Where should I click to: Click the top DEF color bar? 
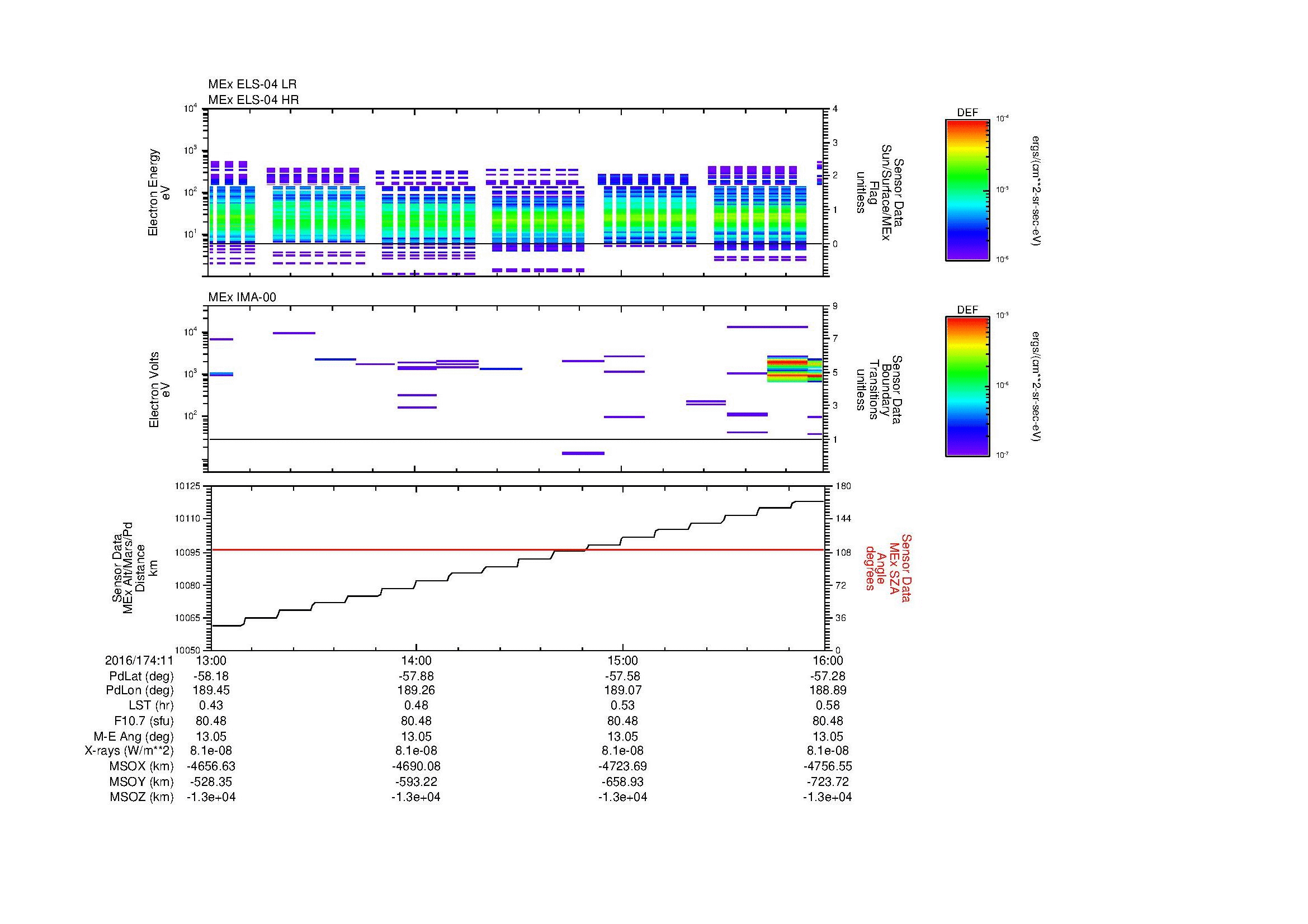click(967, 190)
